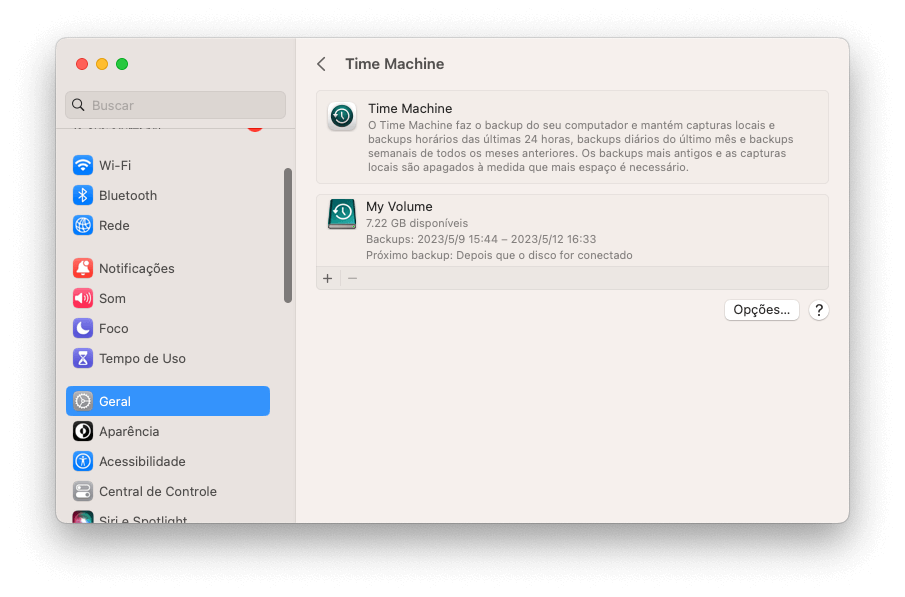Viewport: 905px width, 597px height.
Task: Click the Tempo de Uso hourglass icon
Action: [83, 358]
